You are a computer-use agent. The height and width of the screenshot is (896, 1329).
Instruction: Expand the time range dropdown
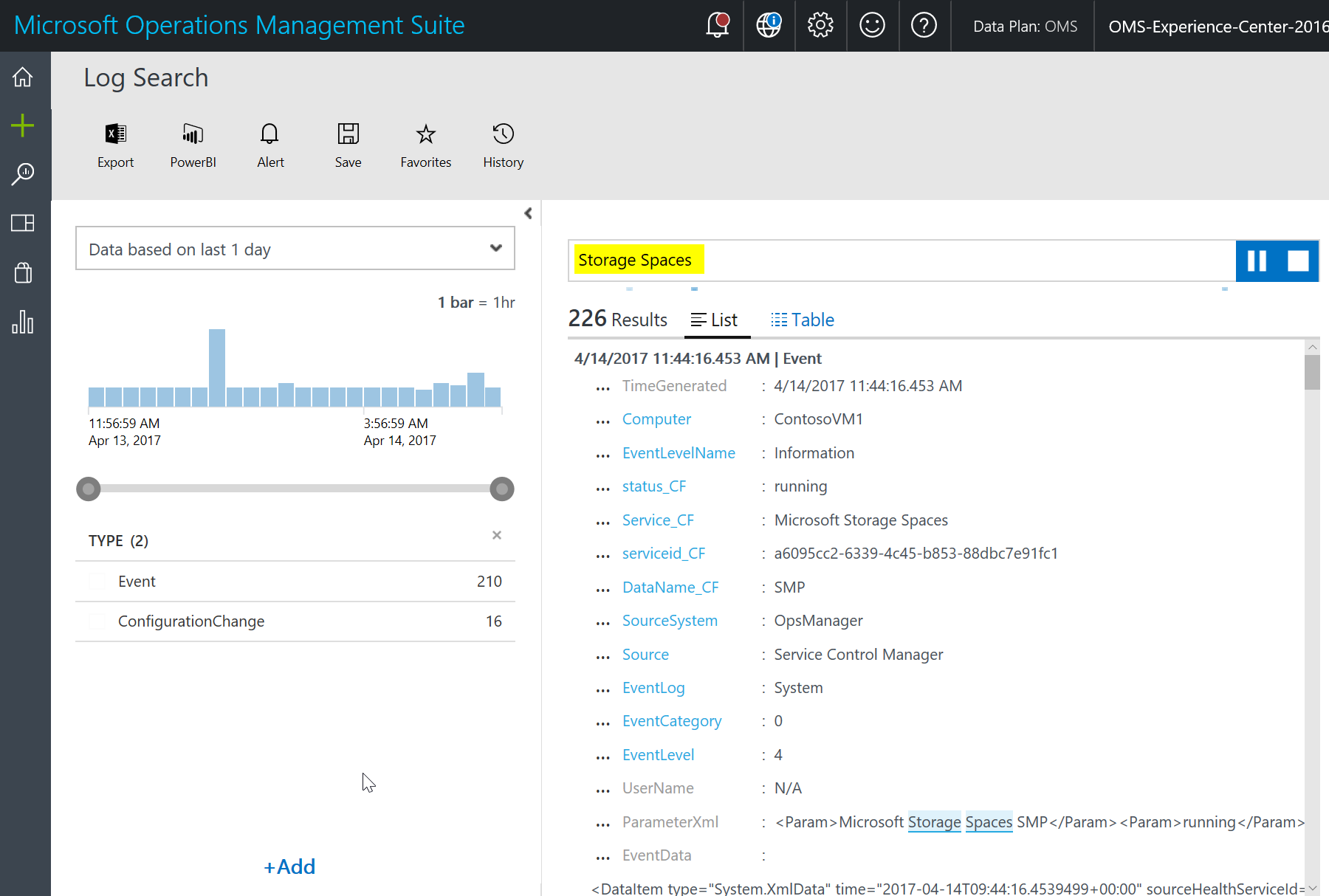295,249
